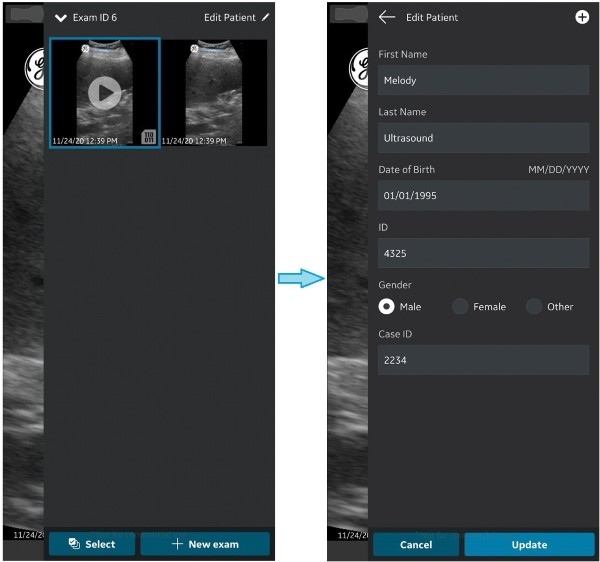Click the Last Name field showing Ultrasound
This screenshot has width=600, height=562.
(x=483, y=138)
